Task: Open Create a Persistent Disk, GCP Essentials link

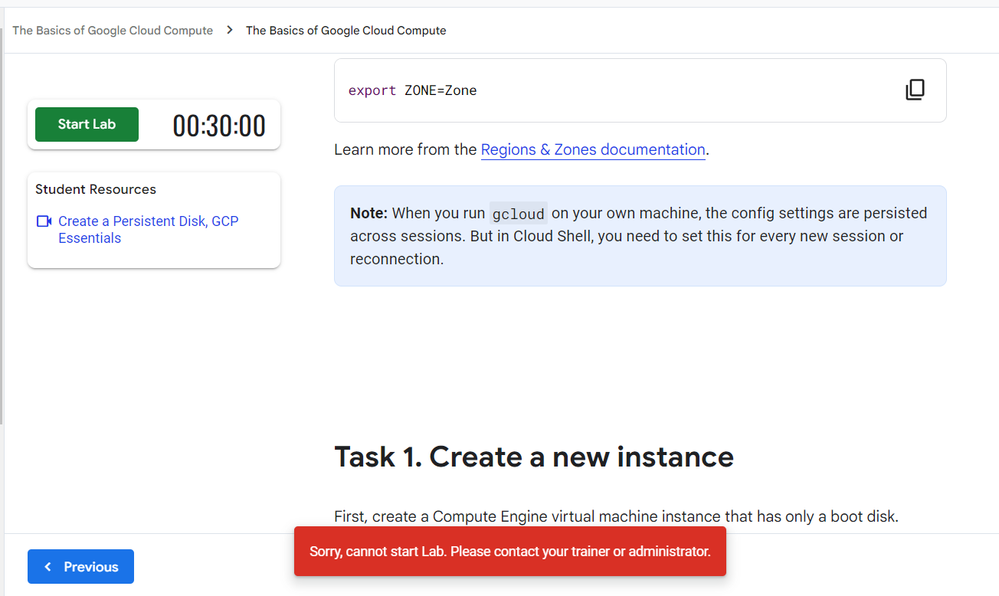Action: 148,229
